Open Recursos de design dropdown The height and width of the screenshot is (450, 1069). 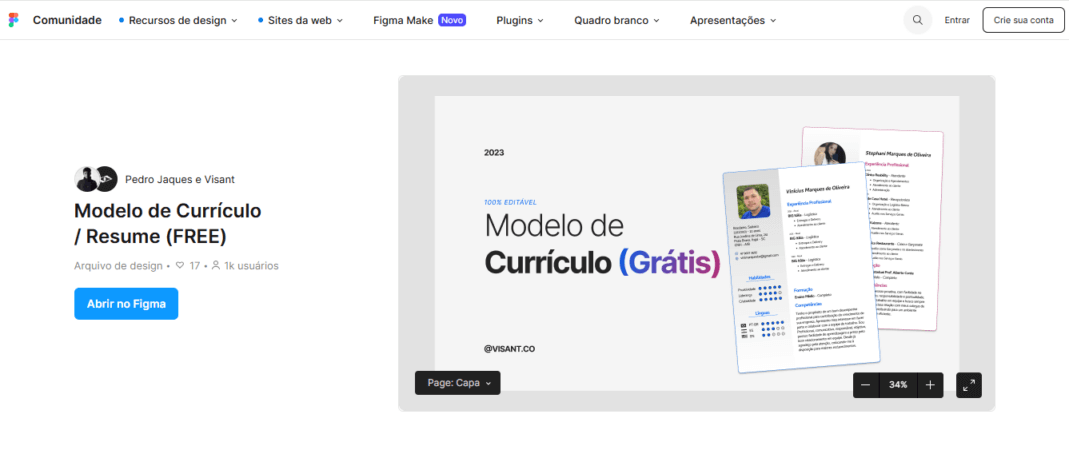coord(178,20)
